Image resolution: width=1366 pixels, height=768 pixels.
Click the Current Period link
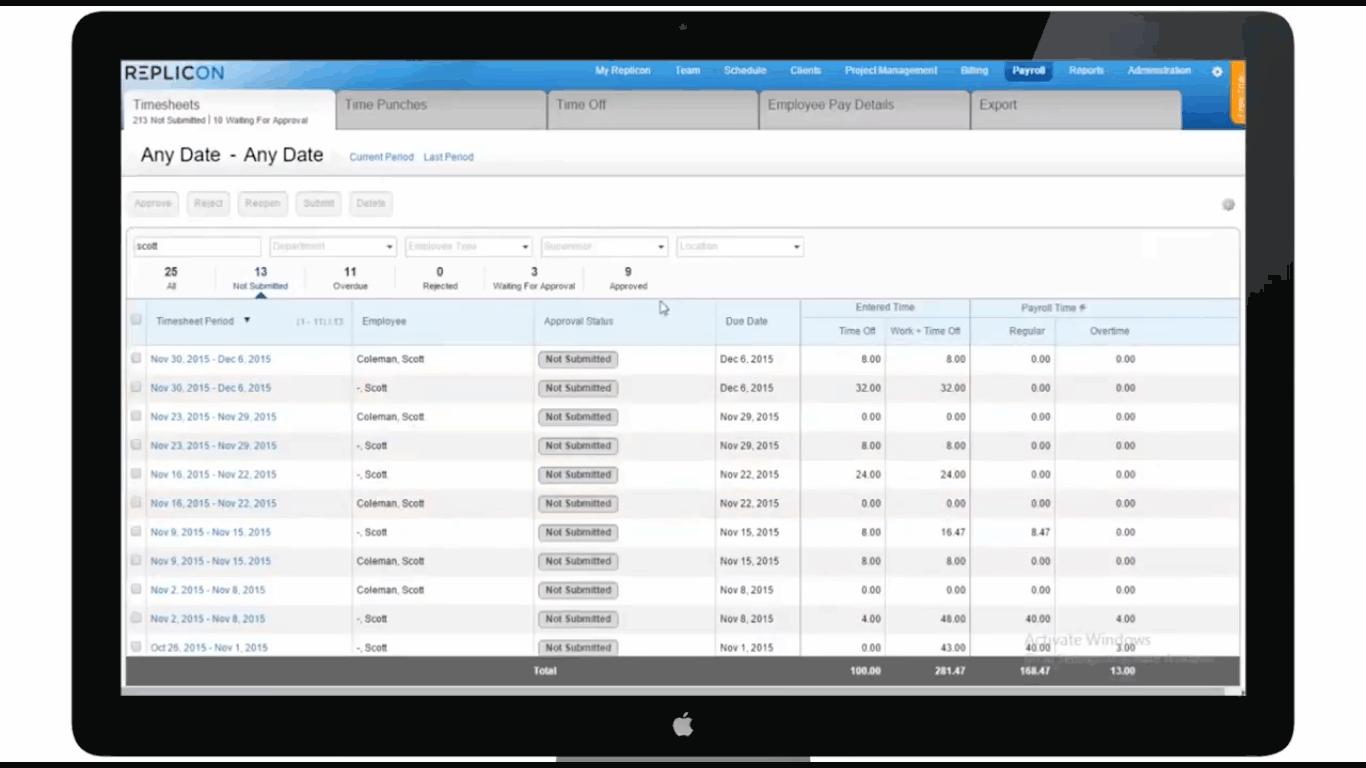381,157
